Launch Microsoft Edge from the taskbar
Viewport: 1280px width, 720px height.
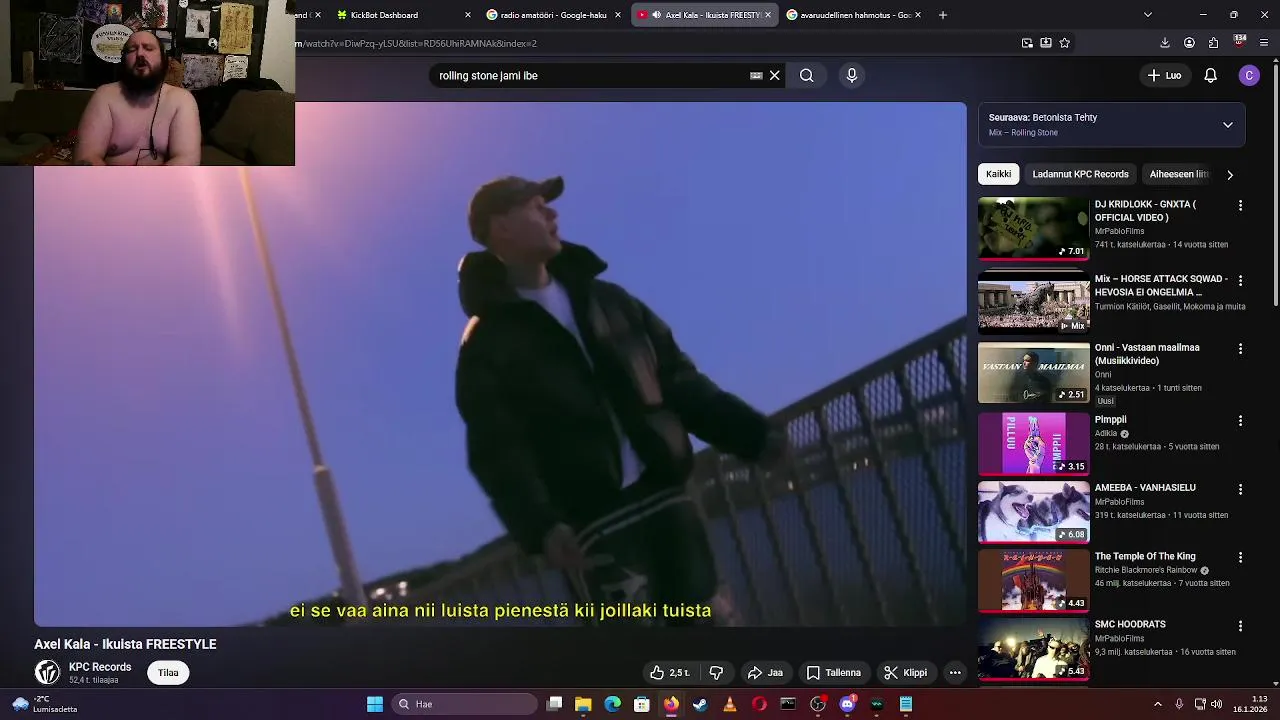tap(612, 704)
